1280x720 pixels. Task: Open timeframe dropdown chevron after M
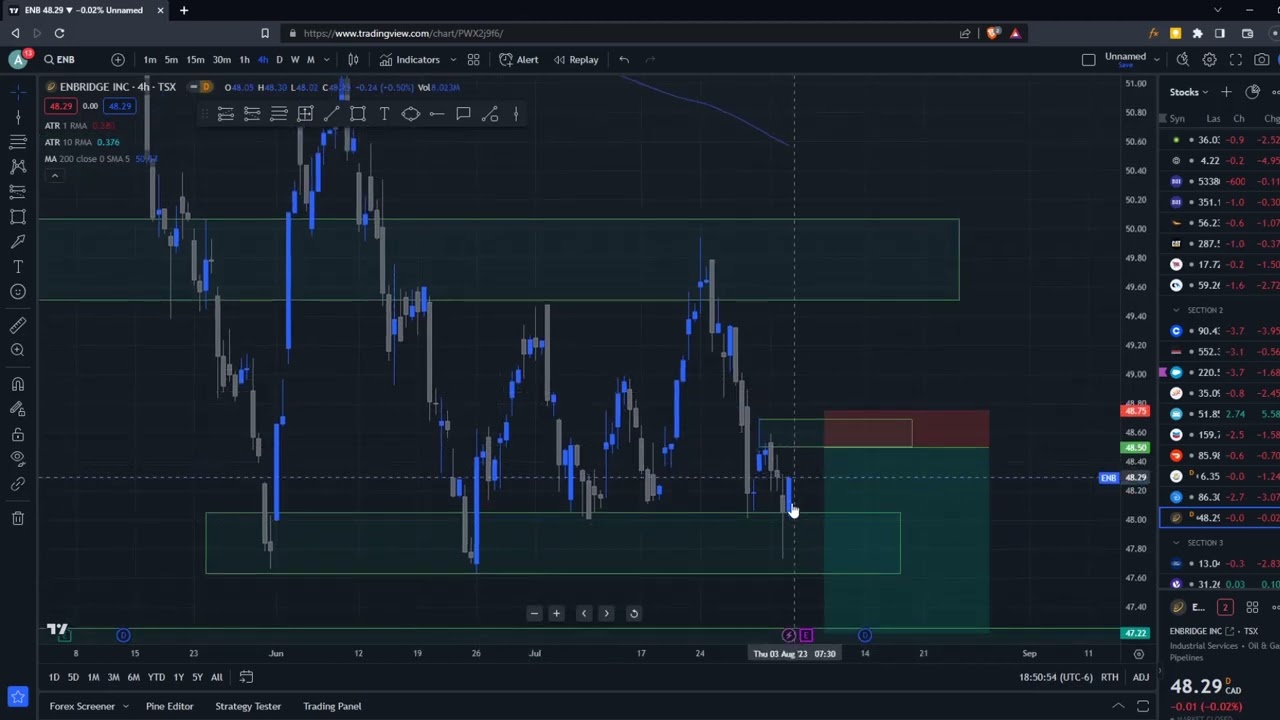(325, 59)
